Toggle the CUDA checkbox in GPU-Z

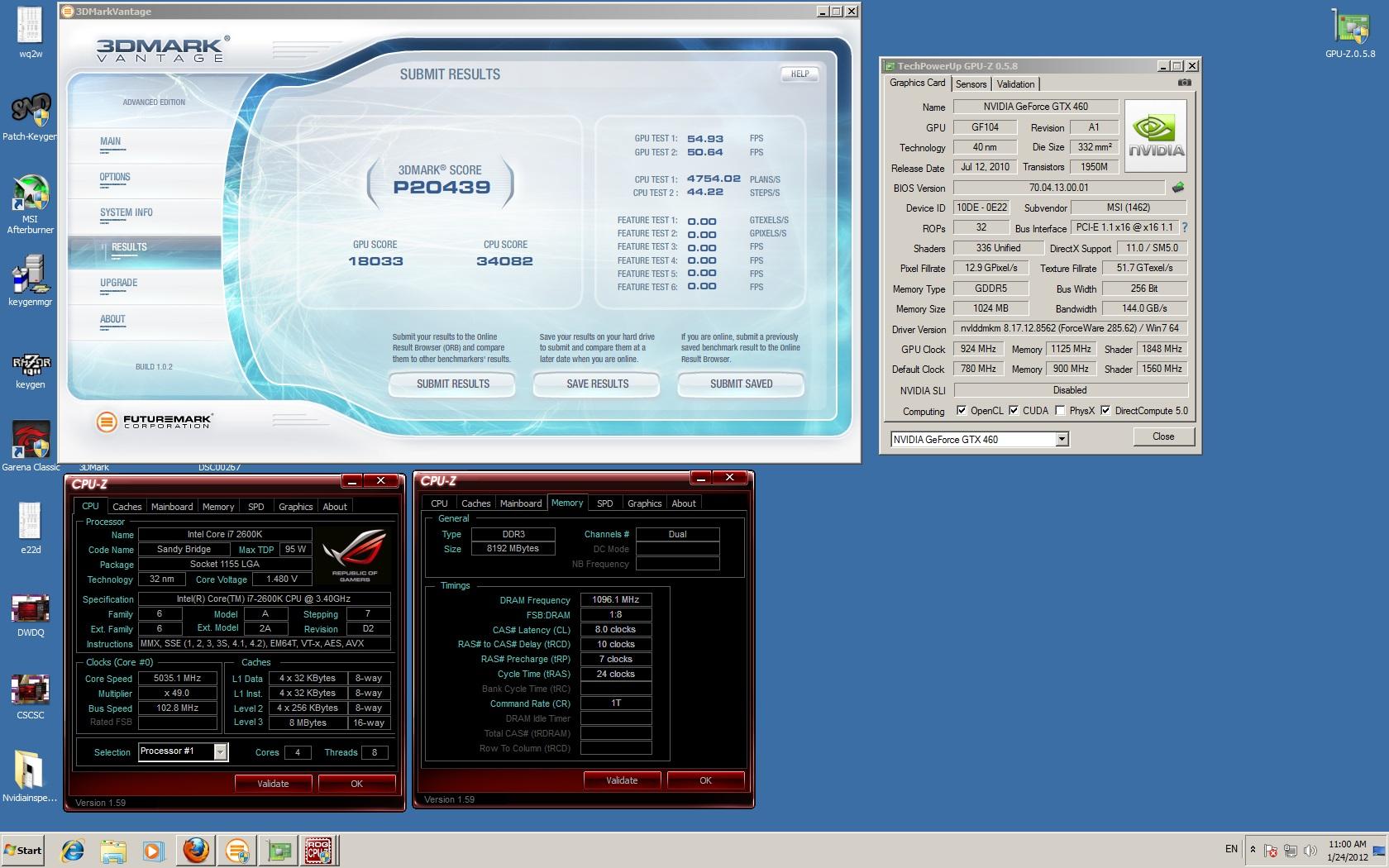coord(1014,411)
